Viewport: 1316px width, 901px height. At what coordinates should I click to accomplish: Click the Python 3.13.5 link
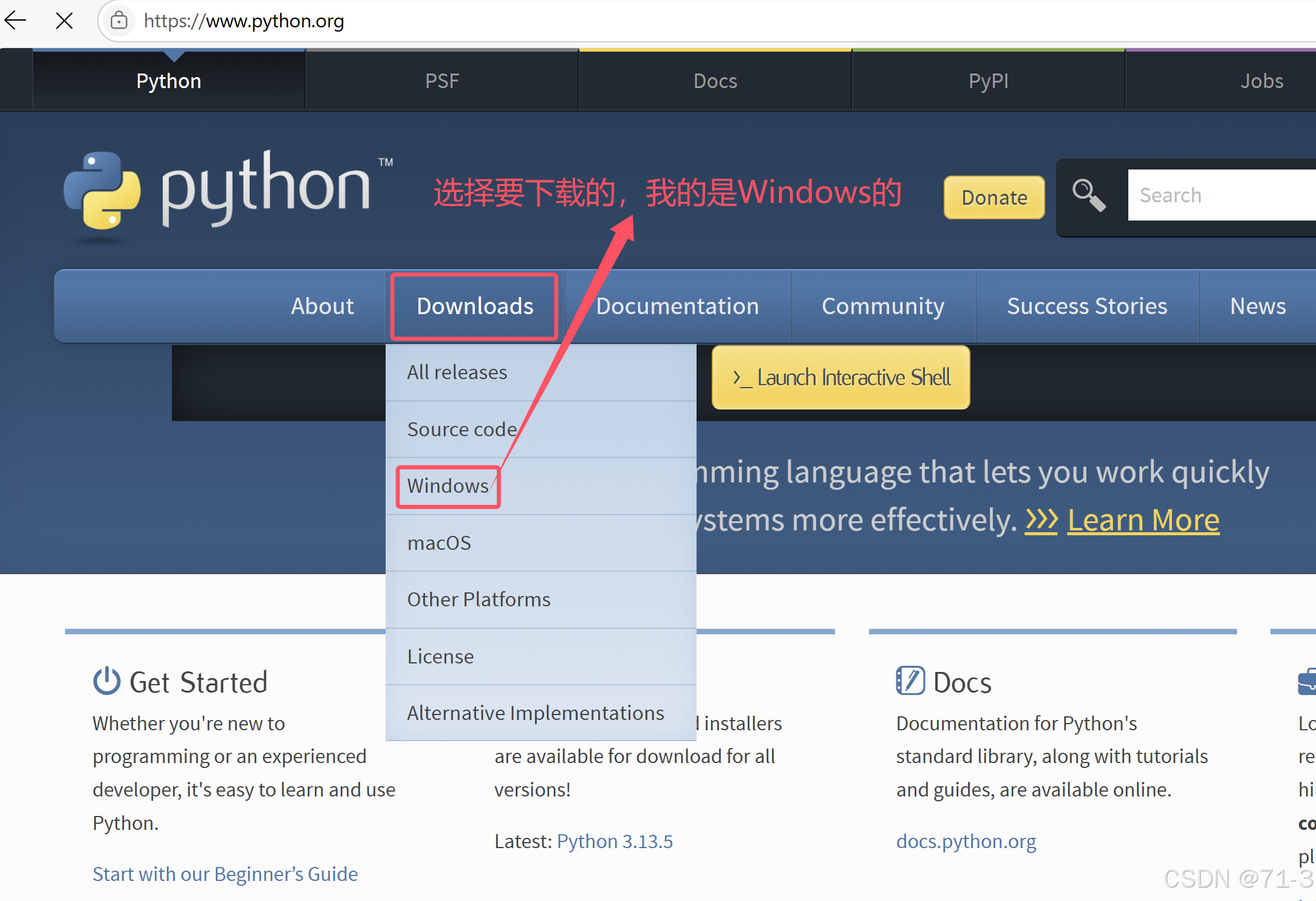[615, 841]
